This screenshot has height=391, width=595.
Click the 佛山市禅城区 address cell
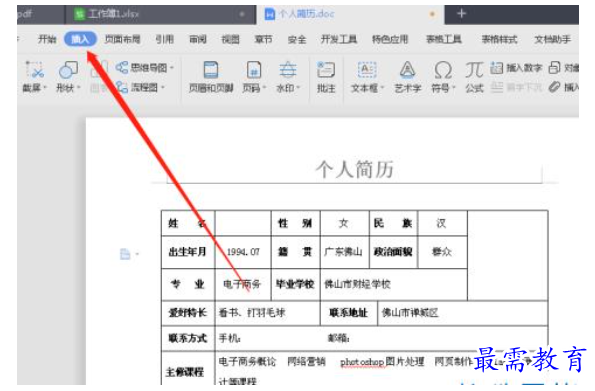463,313
